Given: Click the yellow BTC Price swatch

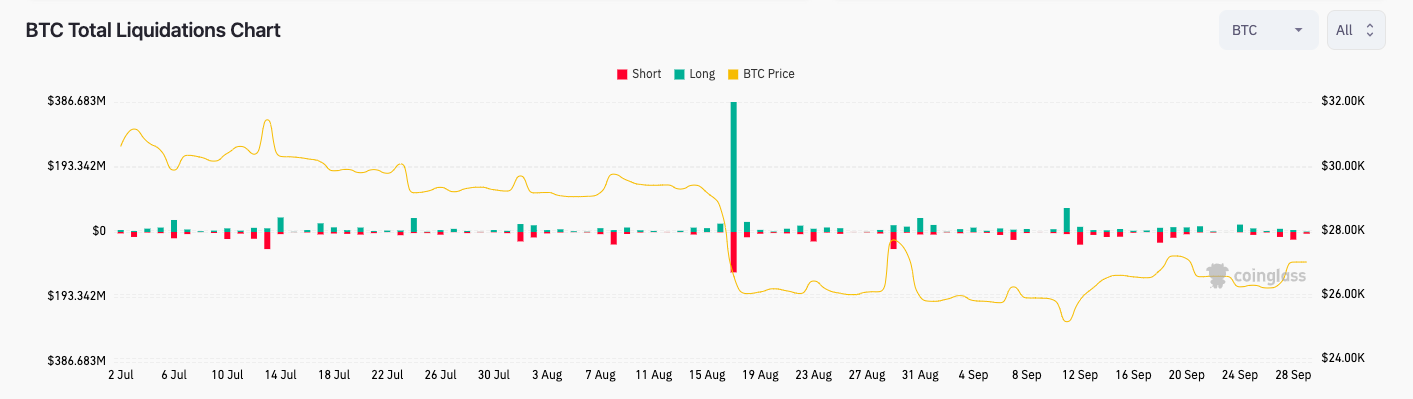Looking at the screenshot, I should click(x=733, y=74).
